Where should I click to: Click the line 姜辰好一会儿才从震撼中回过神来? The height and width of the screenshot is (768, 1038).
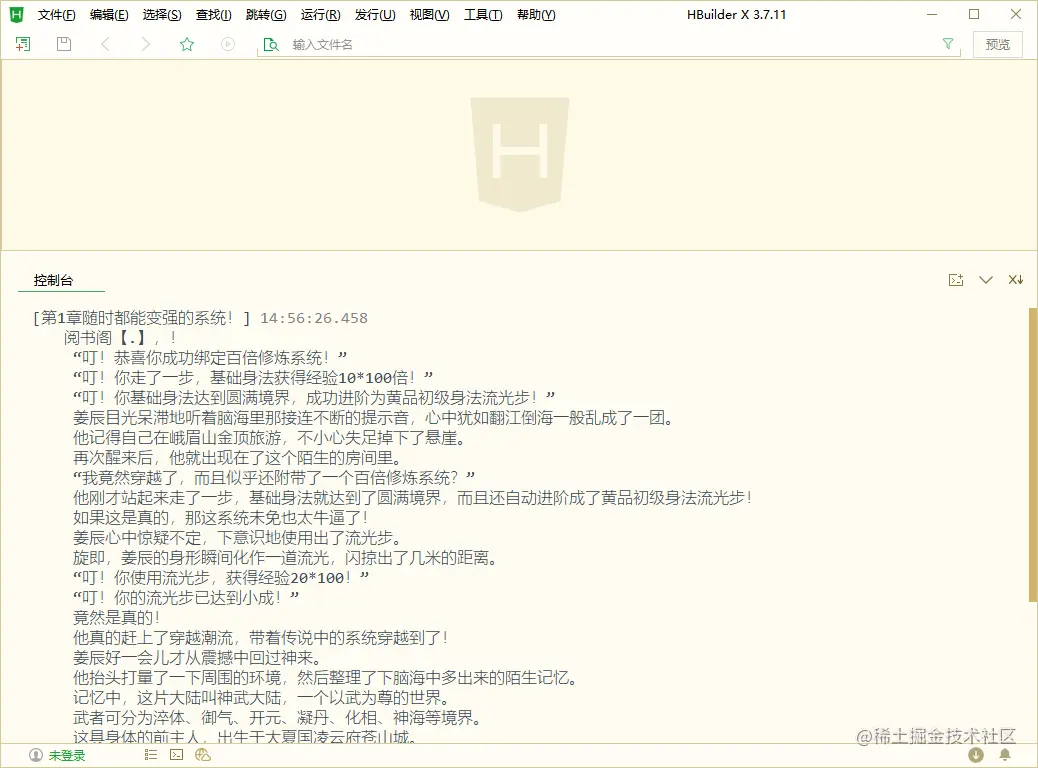197,658
